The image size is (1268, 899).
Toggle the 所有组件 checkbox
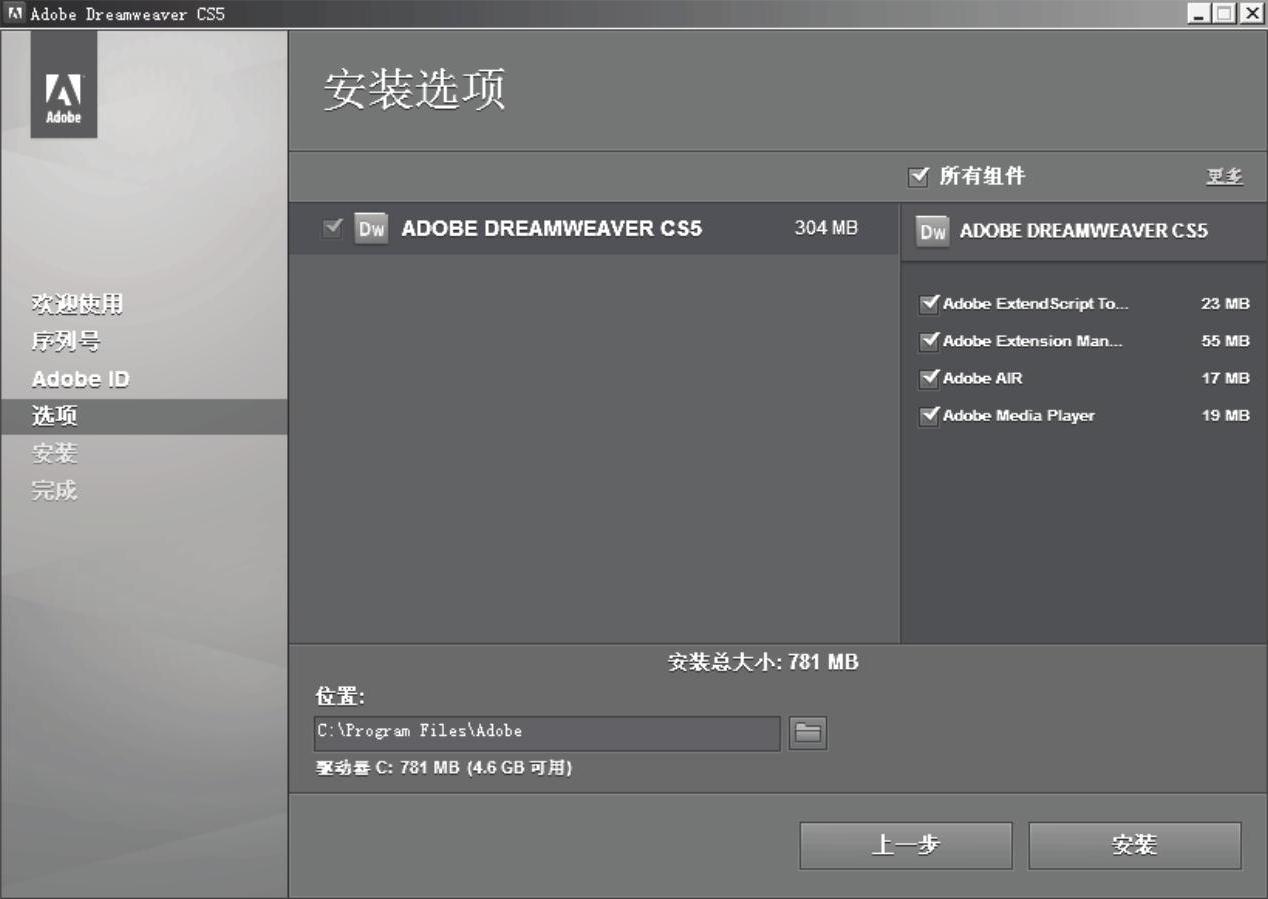click(918, 177)
